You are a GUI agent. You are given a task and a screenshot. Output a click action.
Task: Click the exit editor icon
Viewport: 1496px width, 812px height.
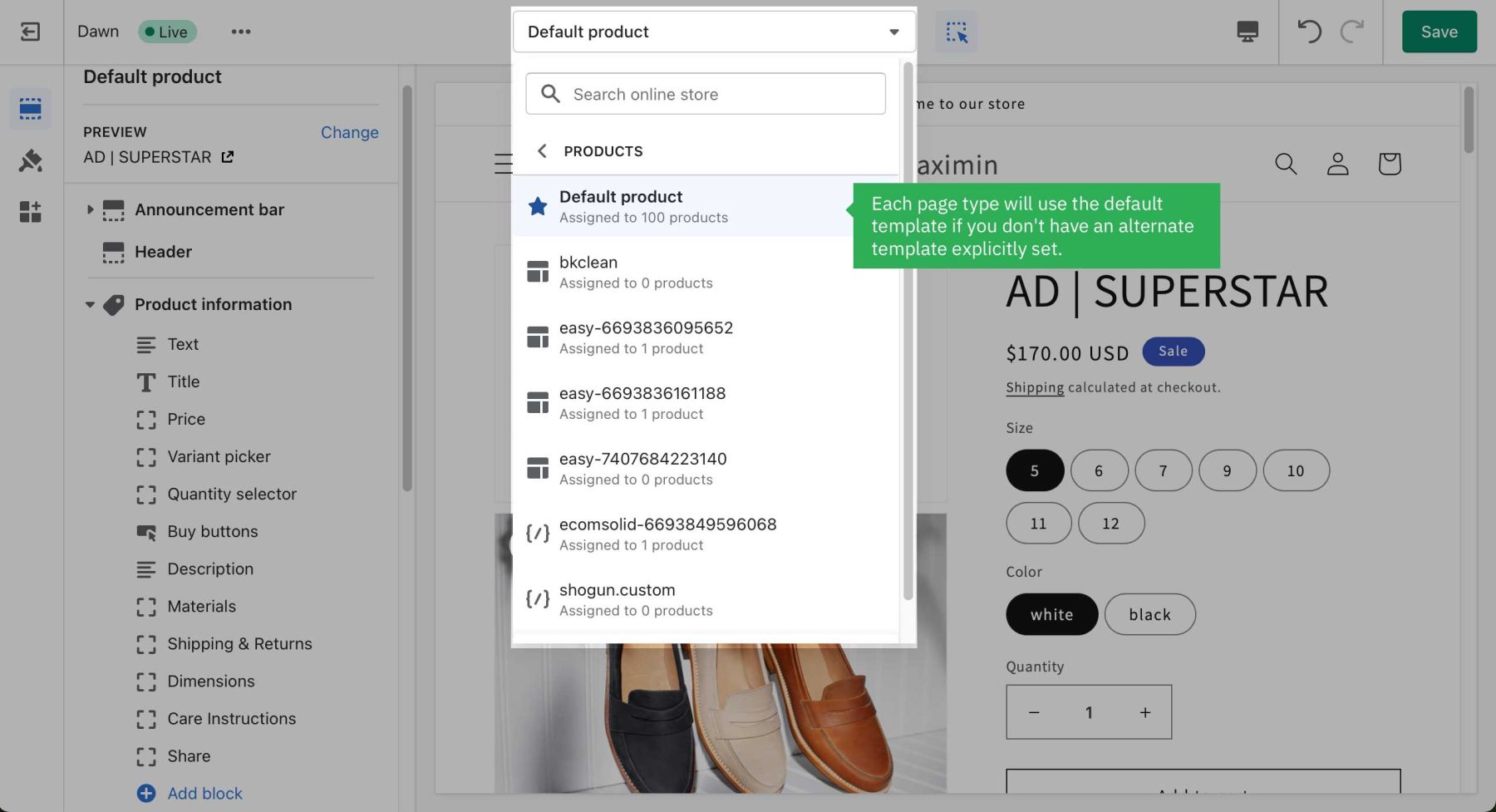pos(30,32)
